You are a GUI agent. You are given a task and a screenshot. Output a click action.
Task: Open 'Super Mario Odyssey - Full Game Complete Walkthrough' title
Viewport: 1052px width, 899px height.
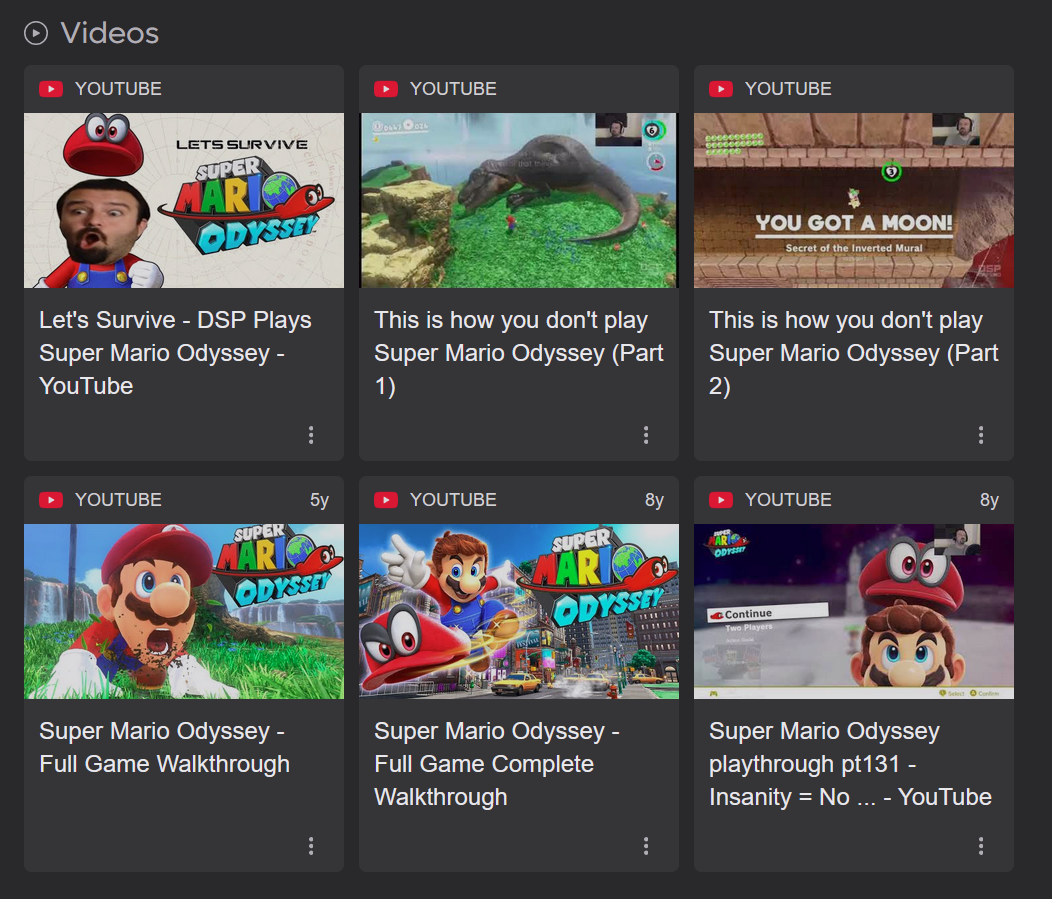[x=496, y=764]
